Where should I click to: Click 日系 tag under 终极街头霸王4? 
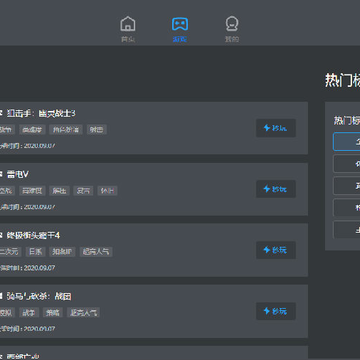point(35,252)
